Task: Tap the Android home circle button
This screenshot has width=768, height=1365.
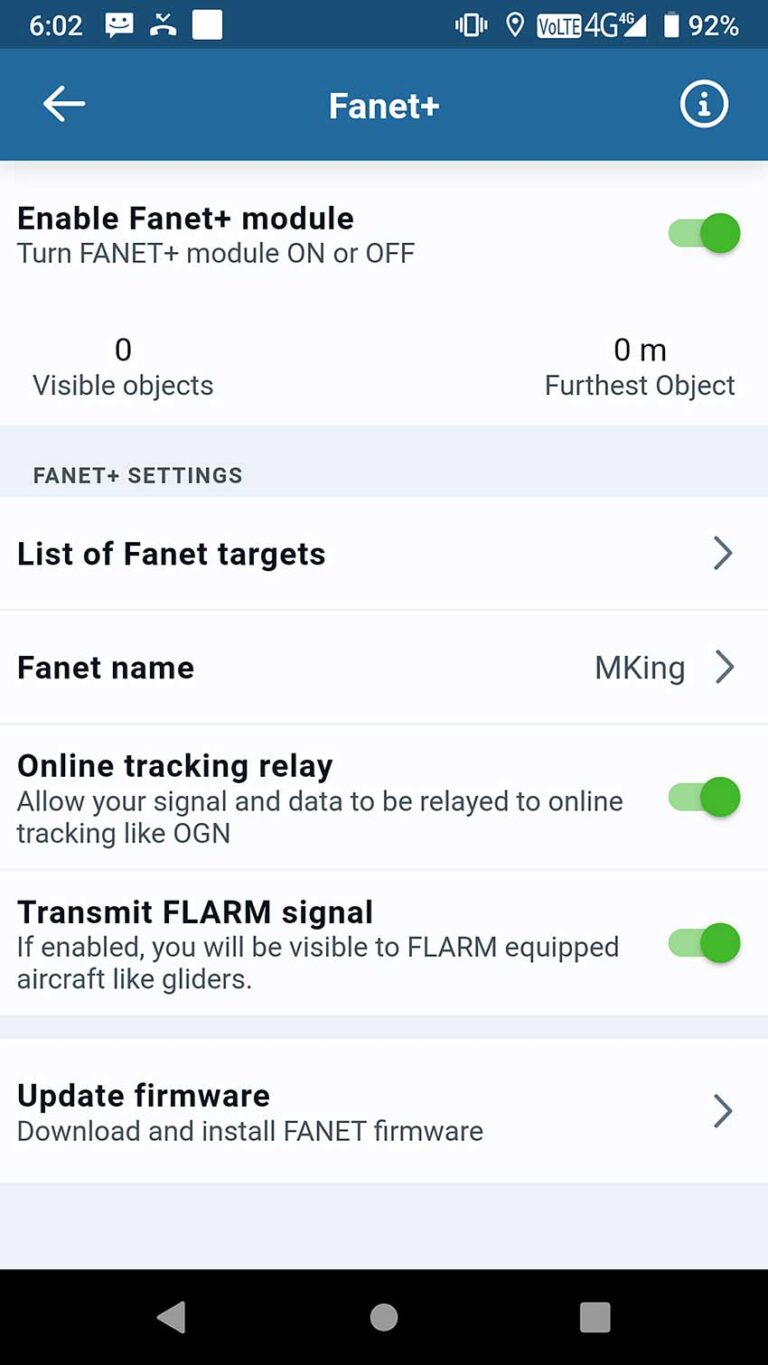Action: [384, 1317]
